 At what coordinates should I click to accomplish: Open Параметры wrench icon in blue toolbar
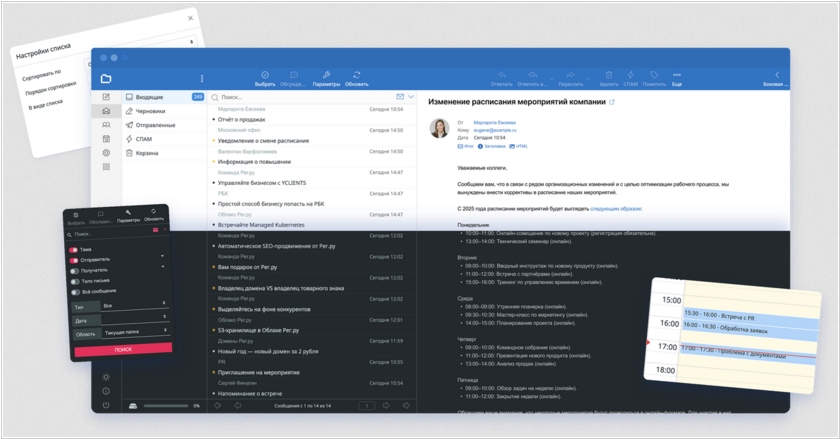[x=325, y=75]
